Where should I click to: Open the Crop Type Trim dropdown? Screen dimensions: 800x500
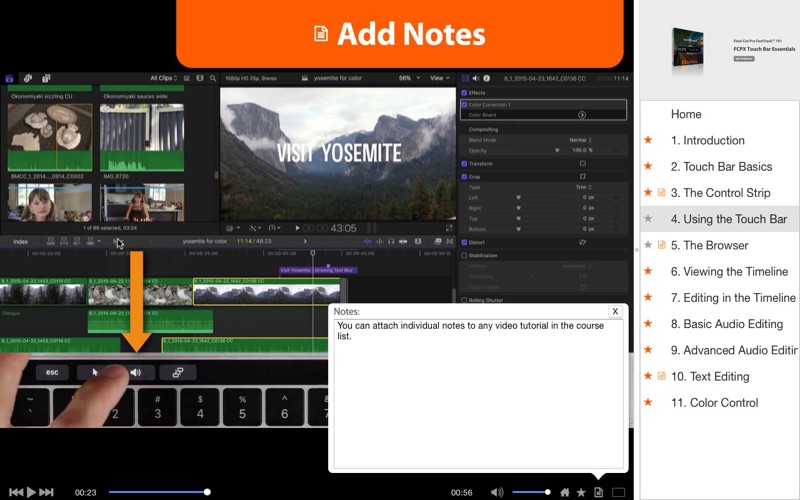coord(583,187)
